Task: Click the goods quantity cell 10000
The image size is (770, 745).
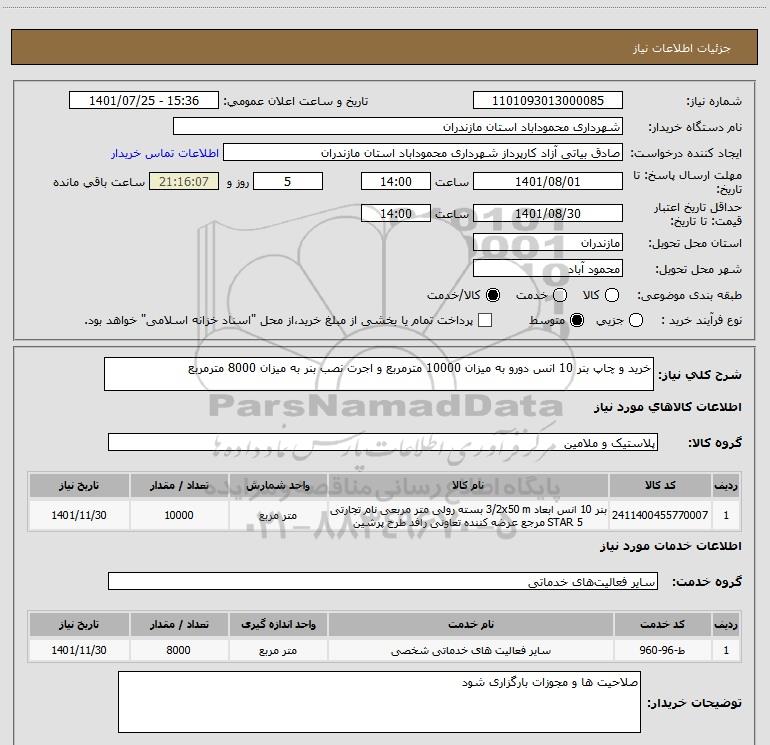Action: 179,515
